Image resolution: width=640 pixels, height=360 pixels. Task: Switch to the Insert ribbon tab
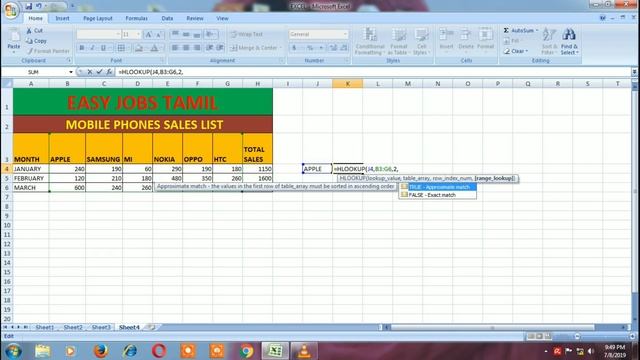[x=62, y=18]
